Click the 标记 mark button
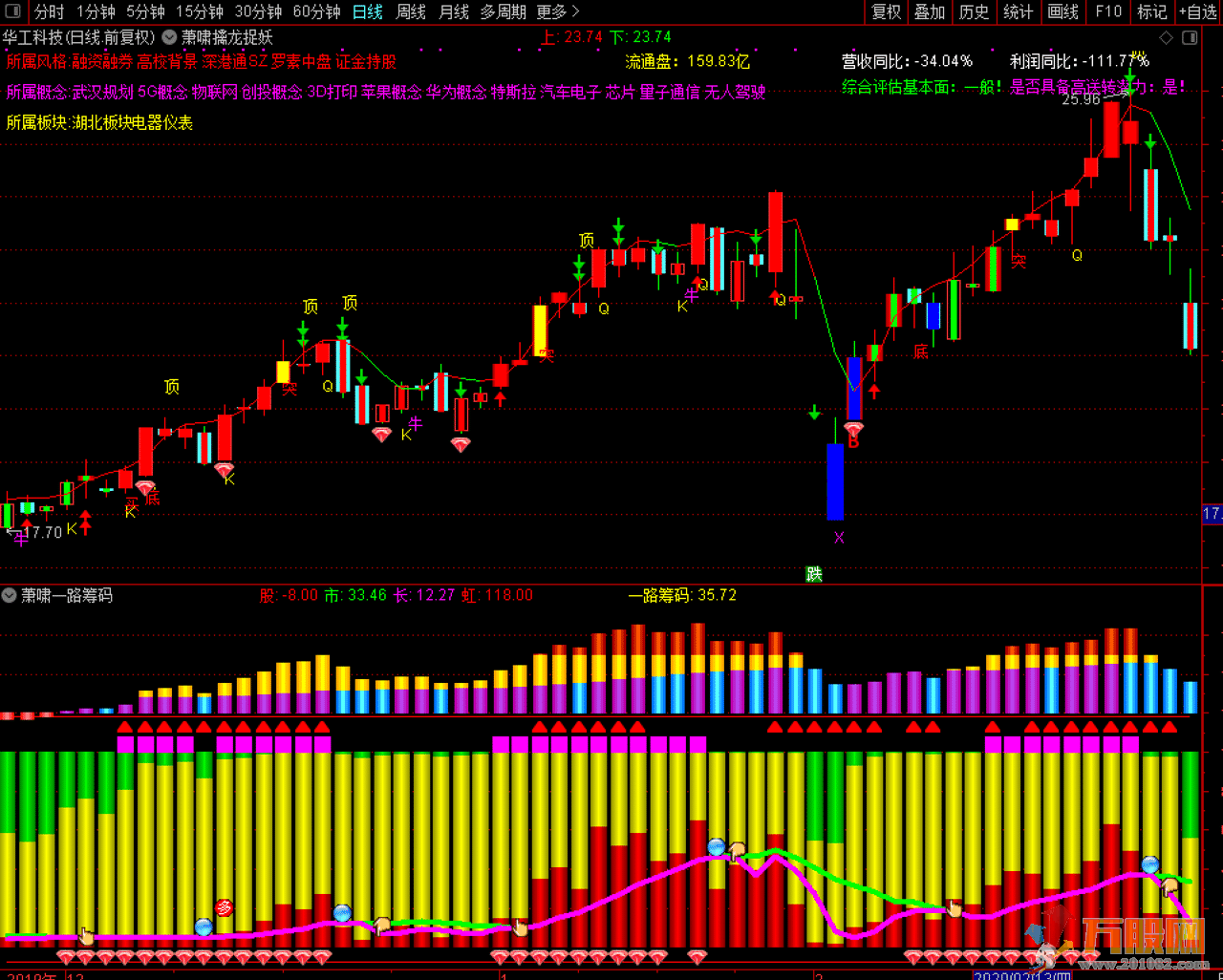 coord(1151,11)
